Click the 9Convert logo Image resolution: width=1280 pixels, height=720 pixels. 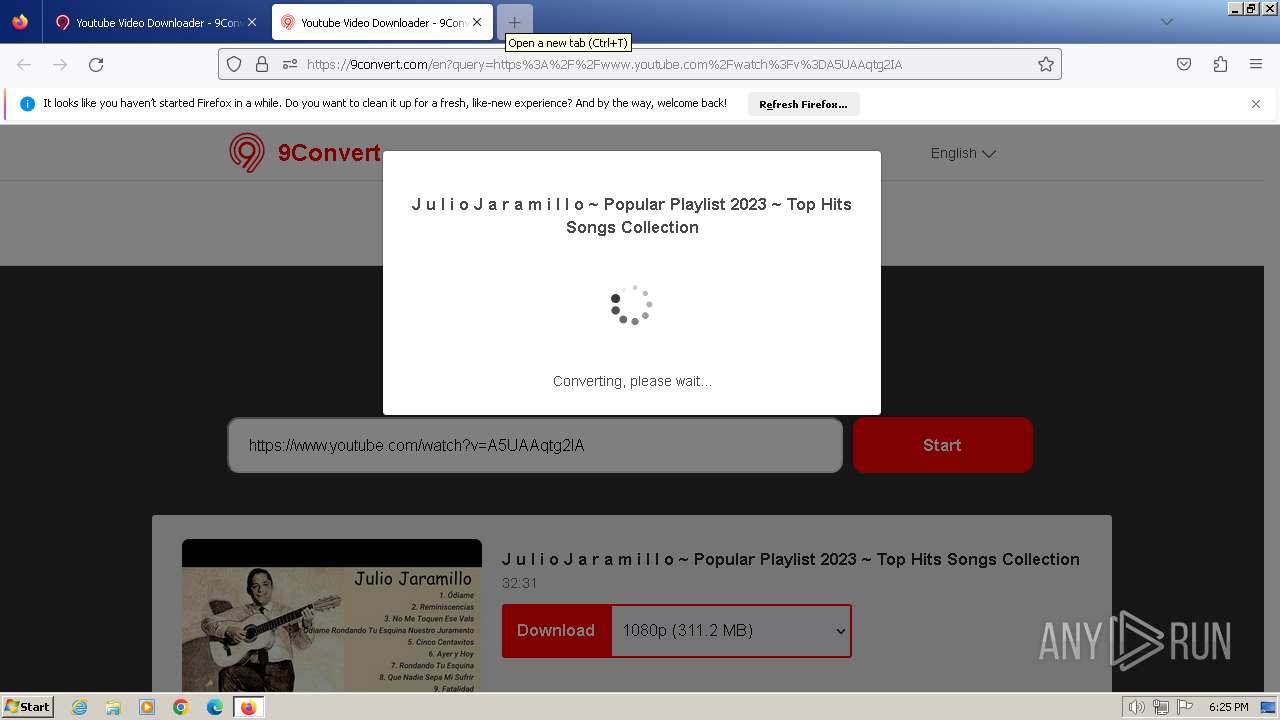[305, 153]
